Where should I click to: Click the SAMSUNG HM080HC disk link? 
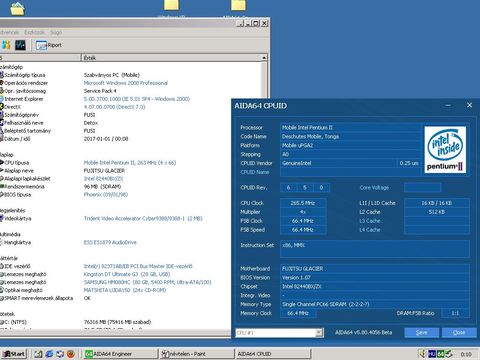pos(147,282)
